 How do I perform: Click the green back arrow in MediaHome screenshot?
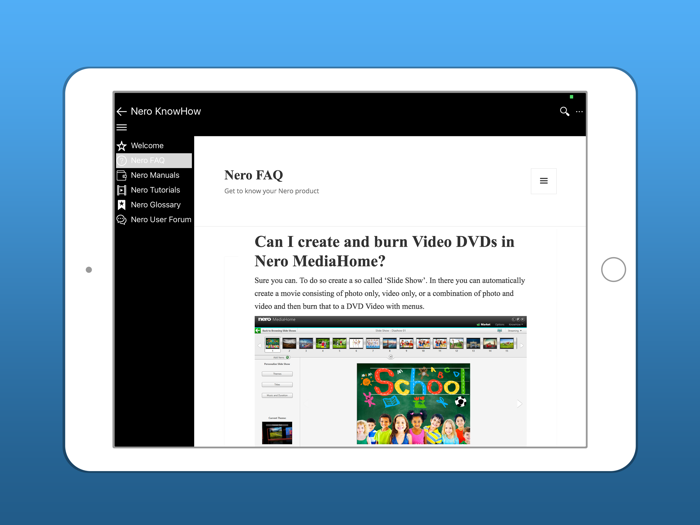point(258,331)
